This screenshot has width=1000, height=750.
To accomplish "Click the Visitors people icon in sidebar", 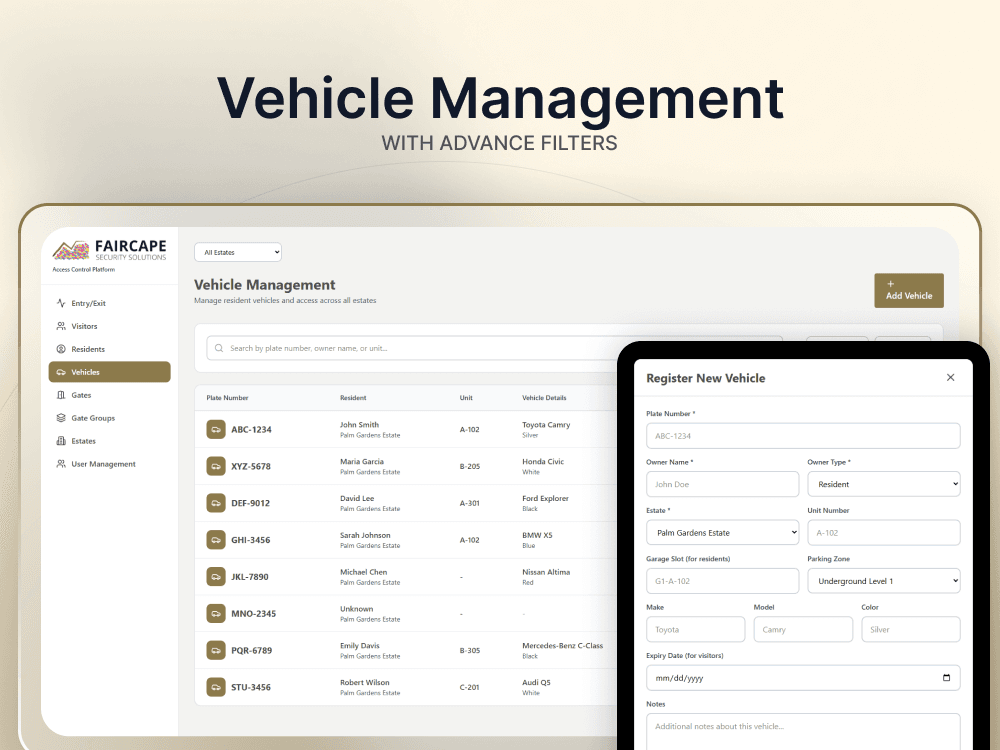I will tap(61, 326).
